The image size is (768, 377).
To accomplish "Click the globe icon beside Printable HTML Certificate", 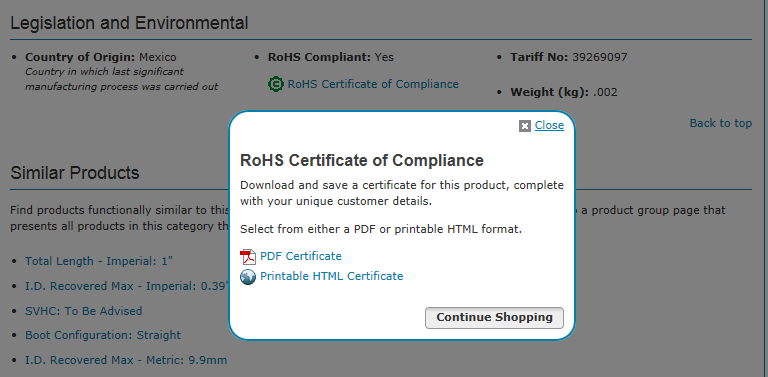I will [248, 277].
